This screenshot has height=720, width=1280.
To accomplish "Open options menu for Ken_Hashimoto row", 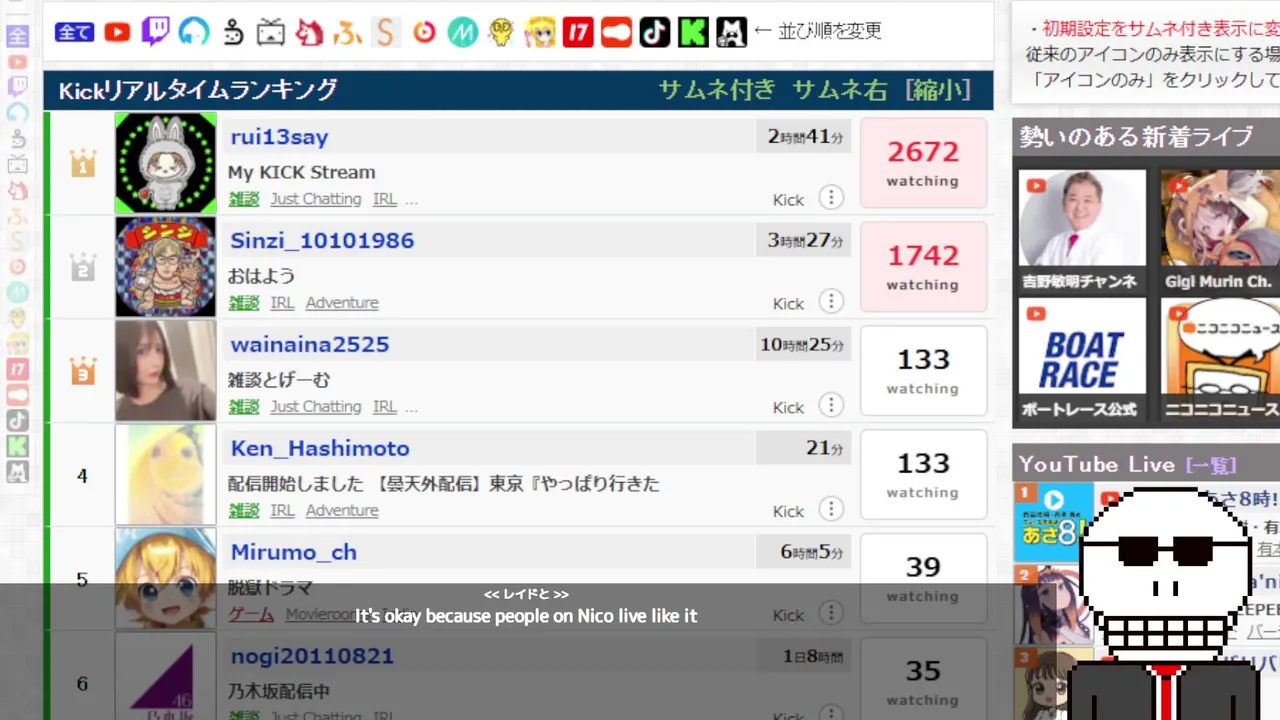I will [x=831, y=509].
